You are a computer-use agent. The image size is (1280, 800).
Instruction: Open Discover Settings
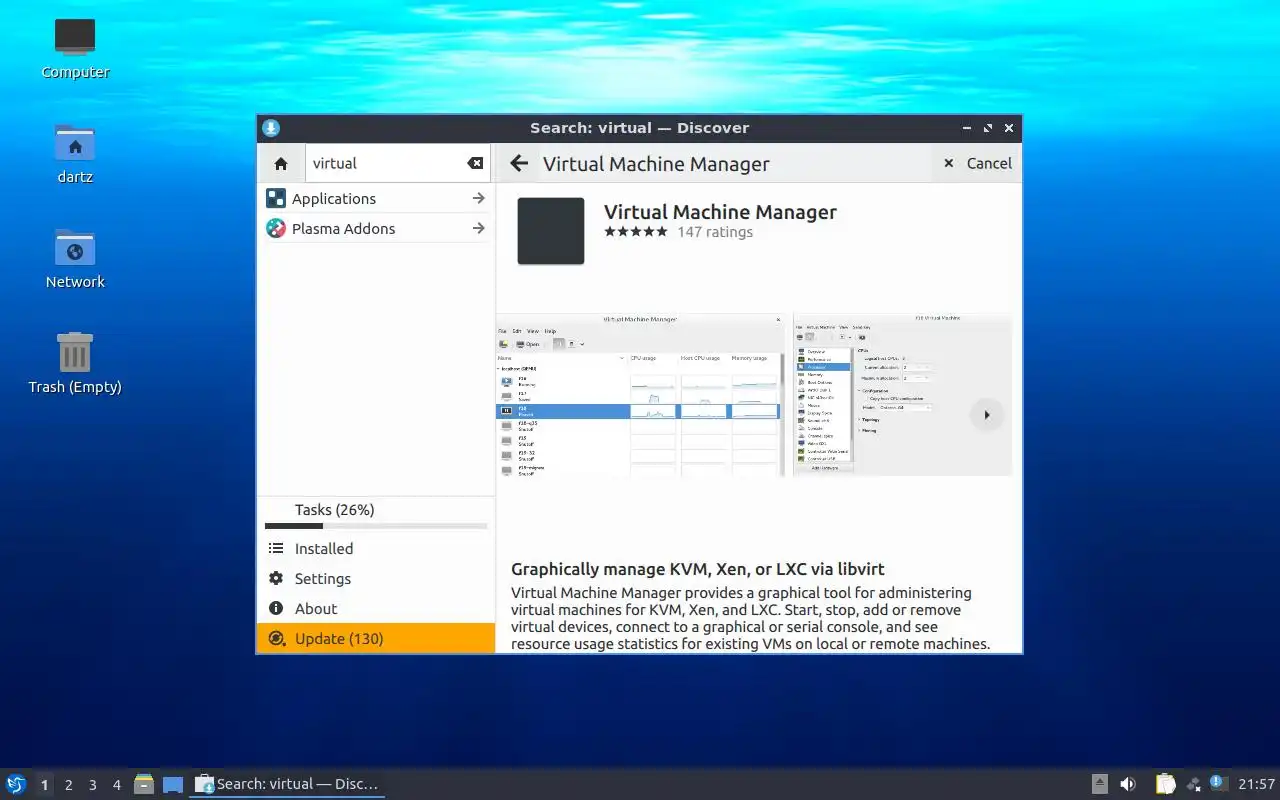376,578
